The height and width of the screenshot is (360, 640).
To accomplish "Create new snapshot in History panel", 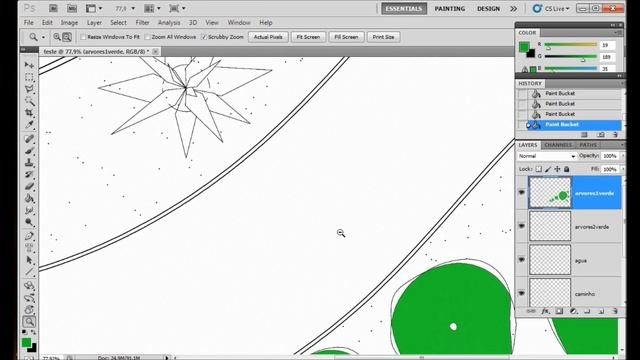I will coord(600,135).
